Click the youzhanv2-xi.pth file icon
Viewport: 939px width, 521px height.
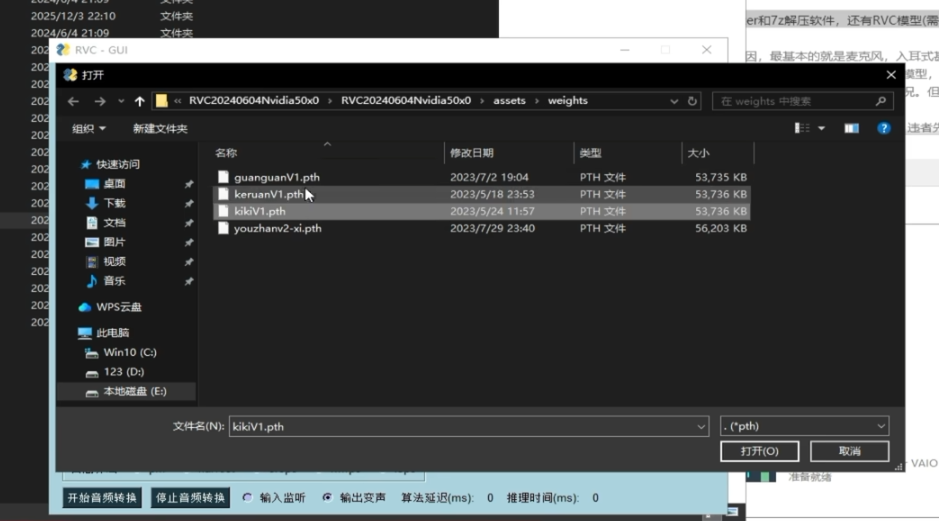[223, 228]
